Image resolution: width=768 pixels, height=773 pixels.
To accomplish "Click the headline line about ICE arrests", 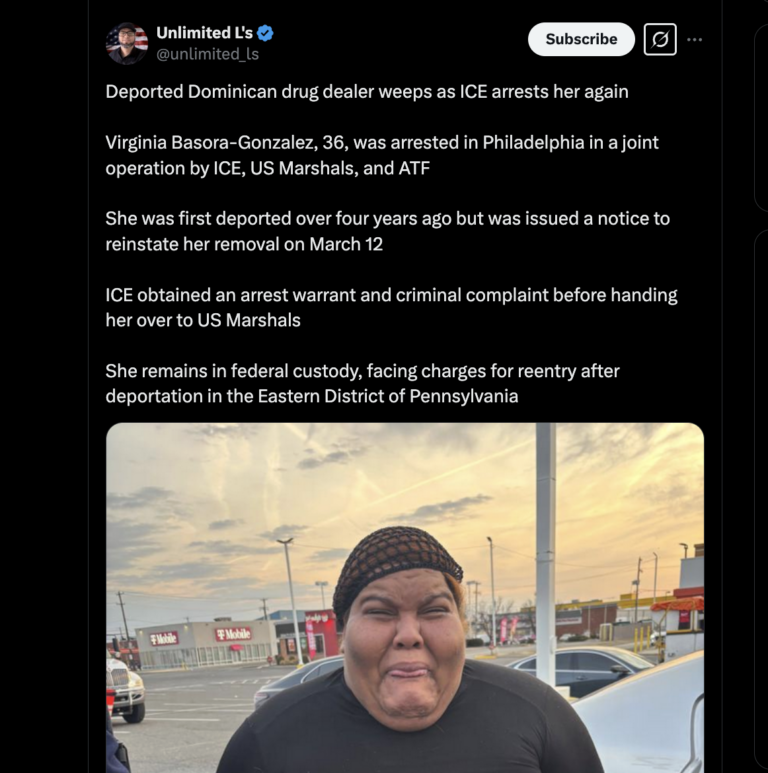I will 367,92.
